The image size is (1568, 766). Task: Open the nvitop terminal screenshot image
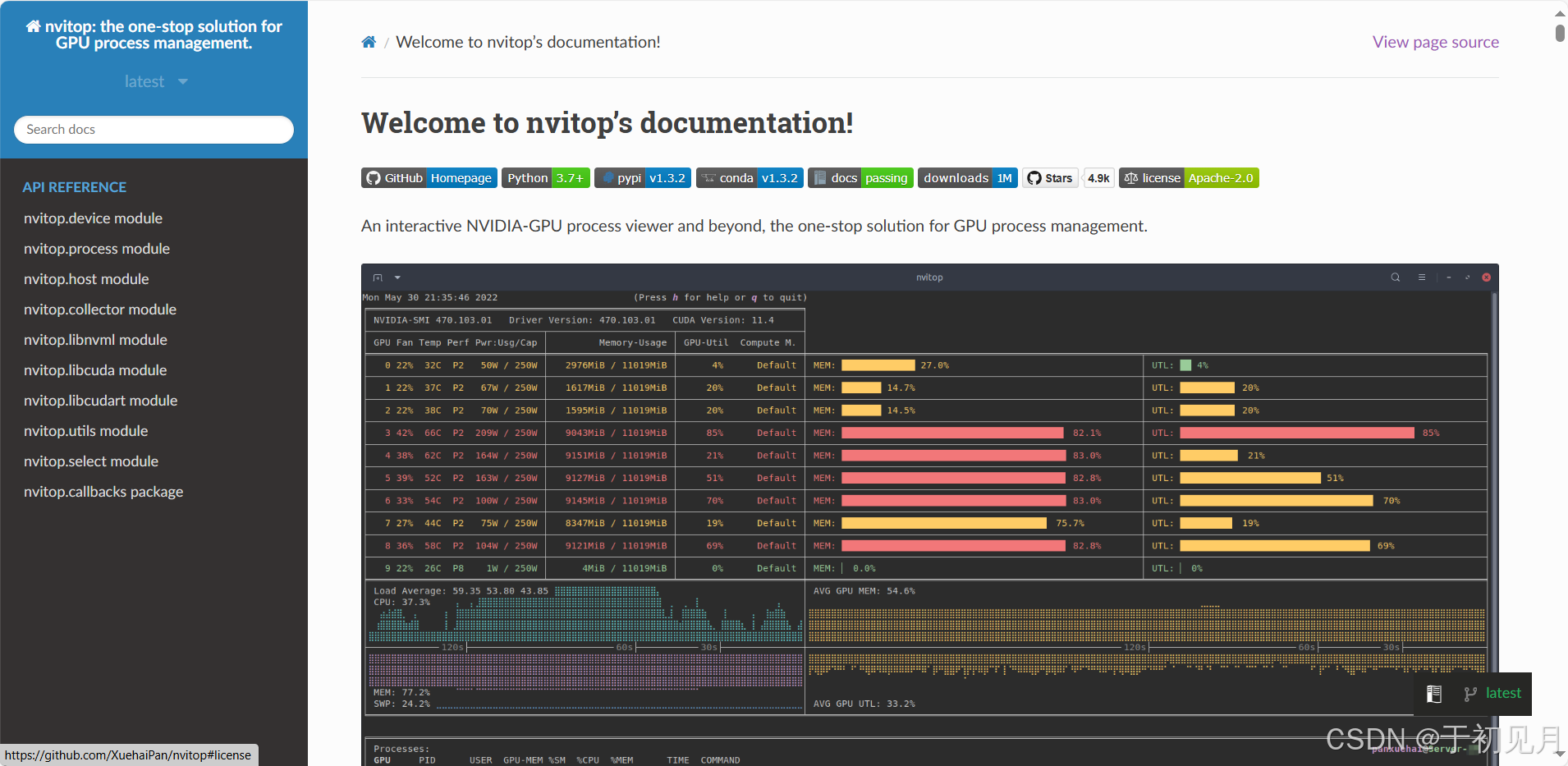929,515
